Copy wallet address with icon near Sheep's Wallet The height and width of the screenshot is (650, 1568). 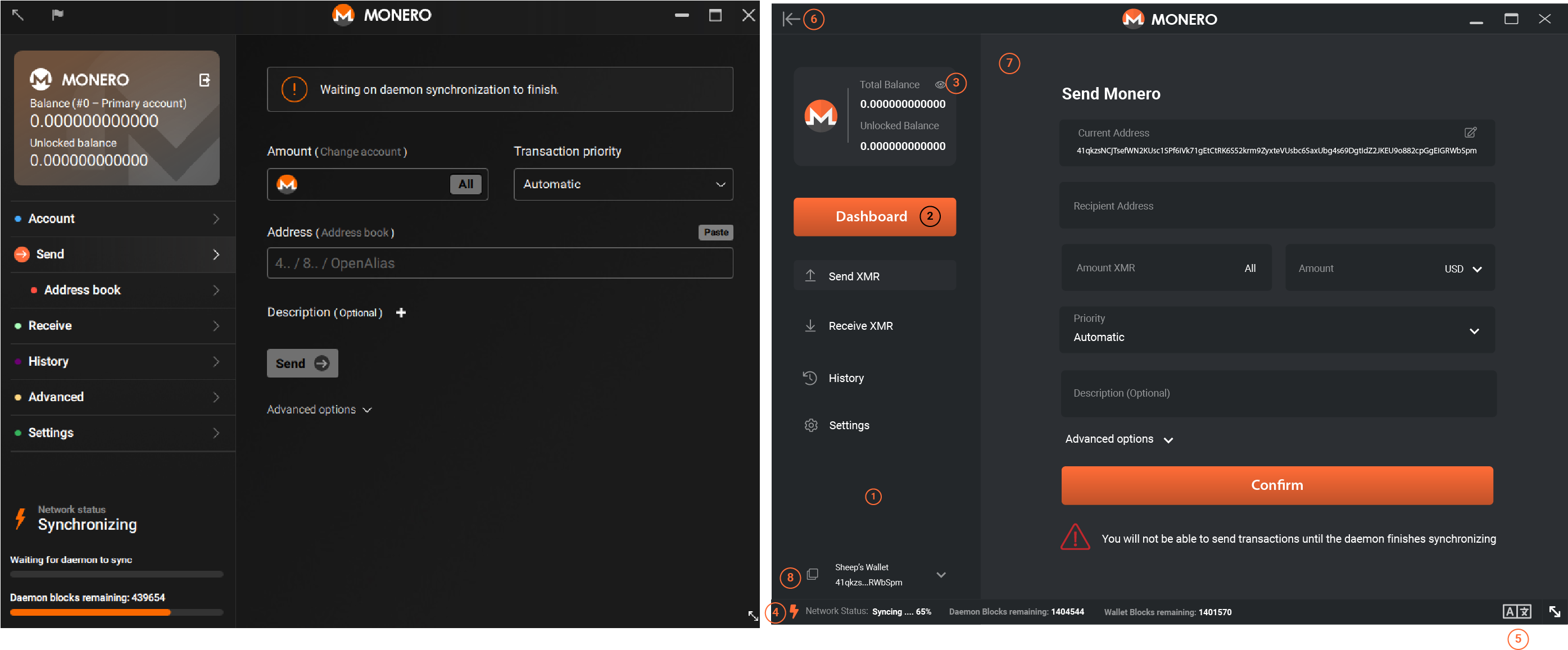pyautogui.click(x=812, y=574)
